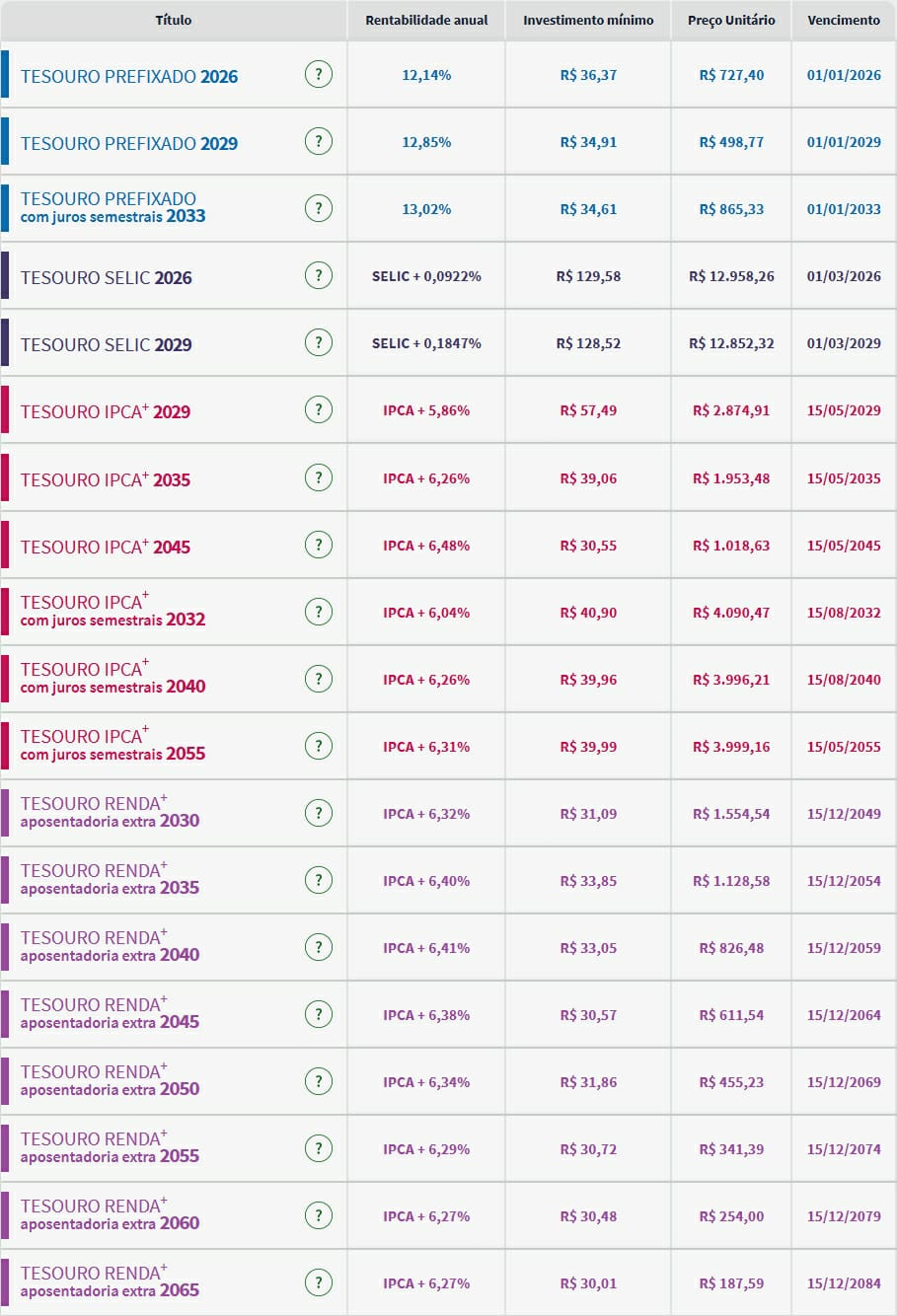Show help for Renda+ aposentadoria extra 2030
The width and height of the screenshot is (897, 1316).
pyautogui.click(x=318, y=813)
